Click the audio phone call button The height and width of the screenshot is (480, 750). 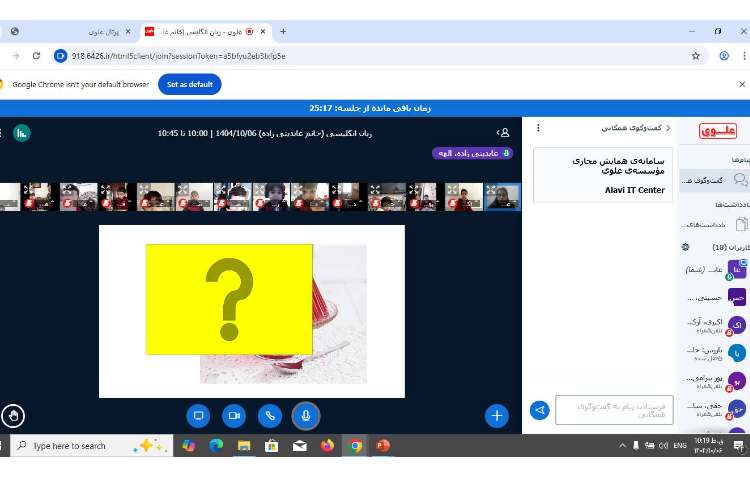269,415
